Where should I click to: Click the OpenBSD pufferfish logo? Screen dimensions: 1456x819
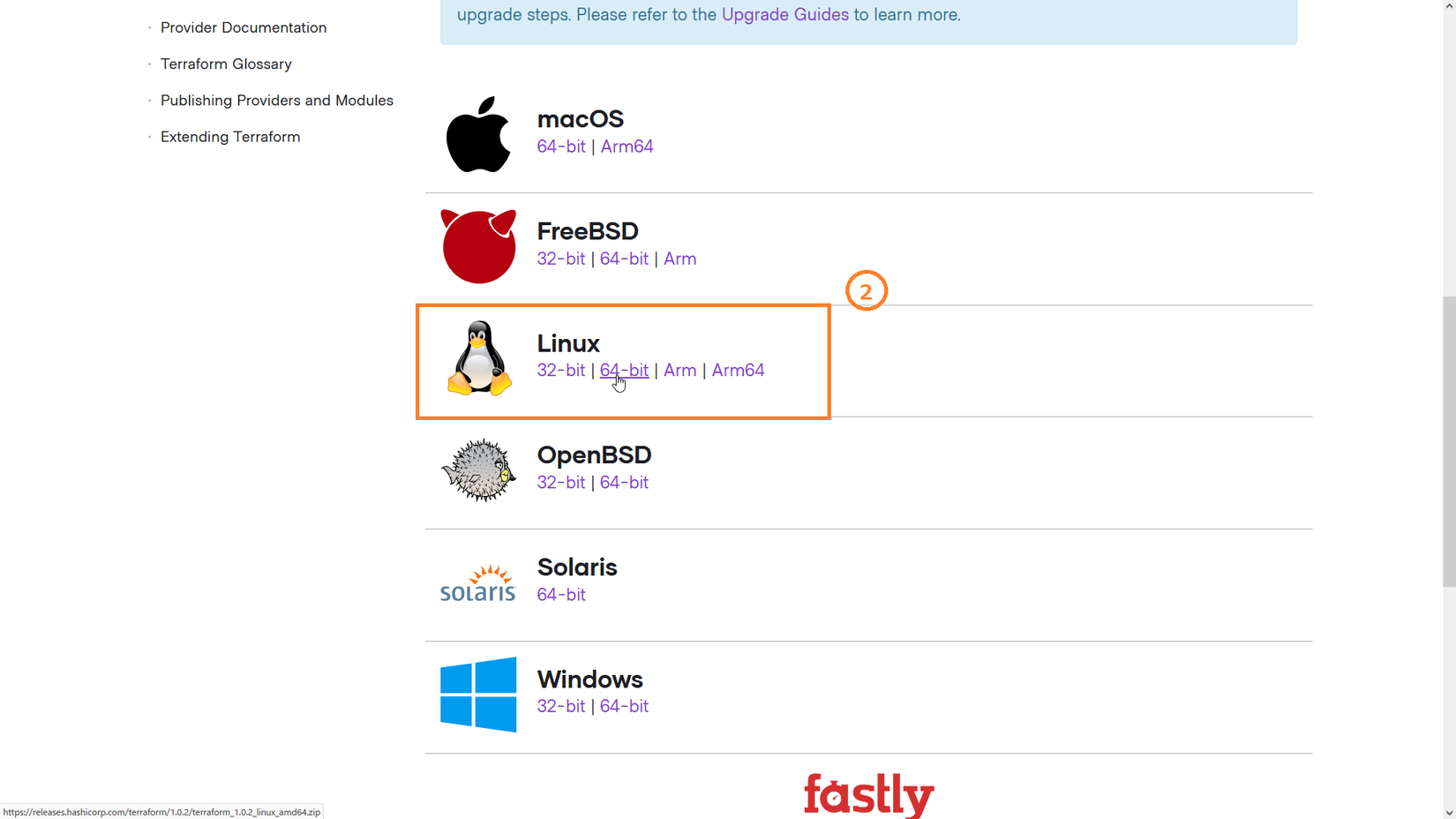478,470
